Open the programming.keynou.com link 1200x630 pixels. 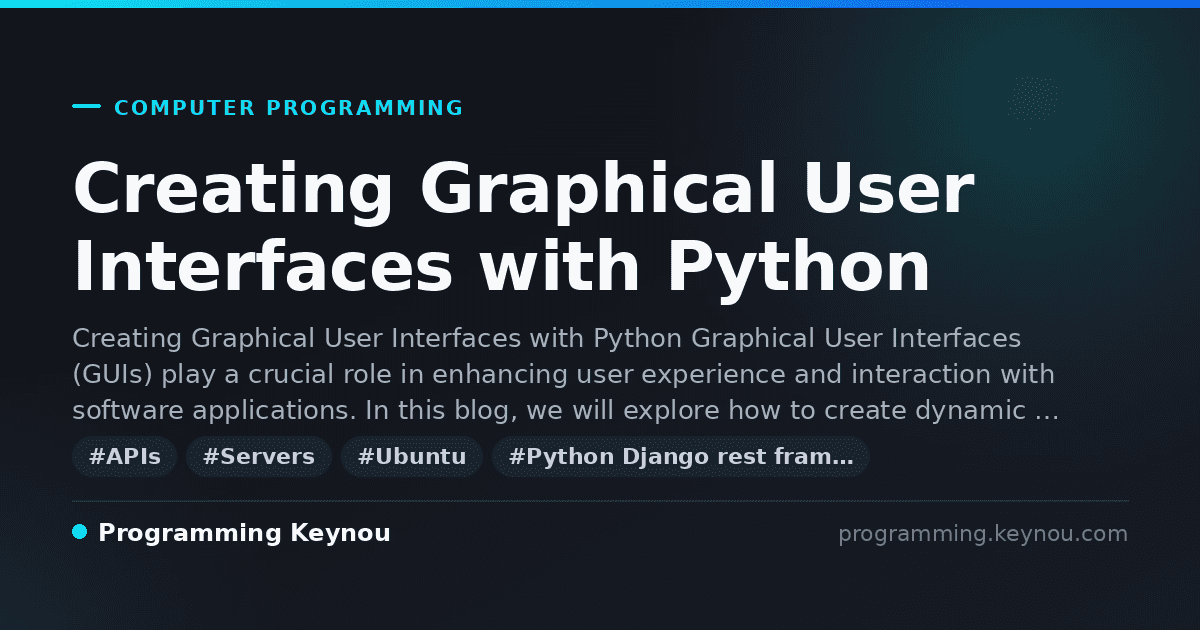pyautogui.click(x=983, y=534)
